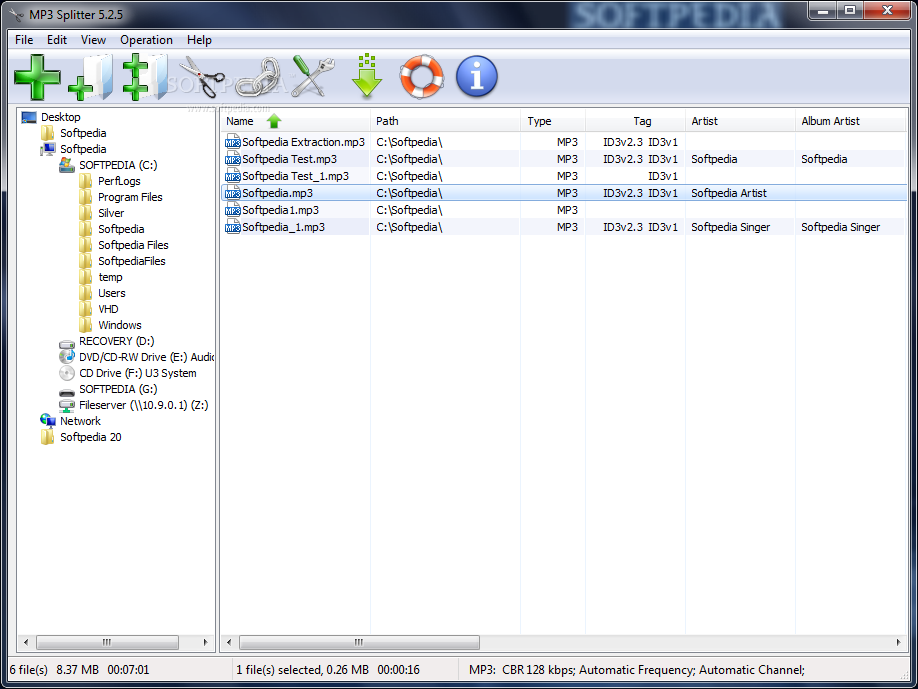
Task: Select CD Drive (F:) U3 System
Action: (x=138, y=373)
